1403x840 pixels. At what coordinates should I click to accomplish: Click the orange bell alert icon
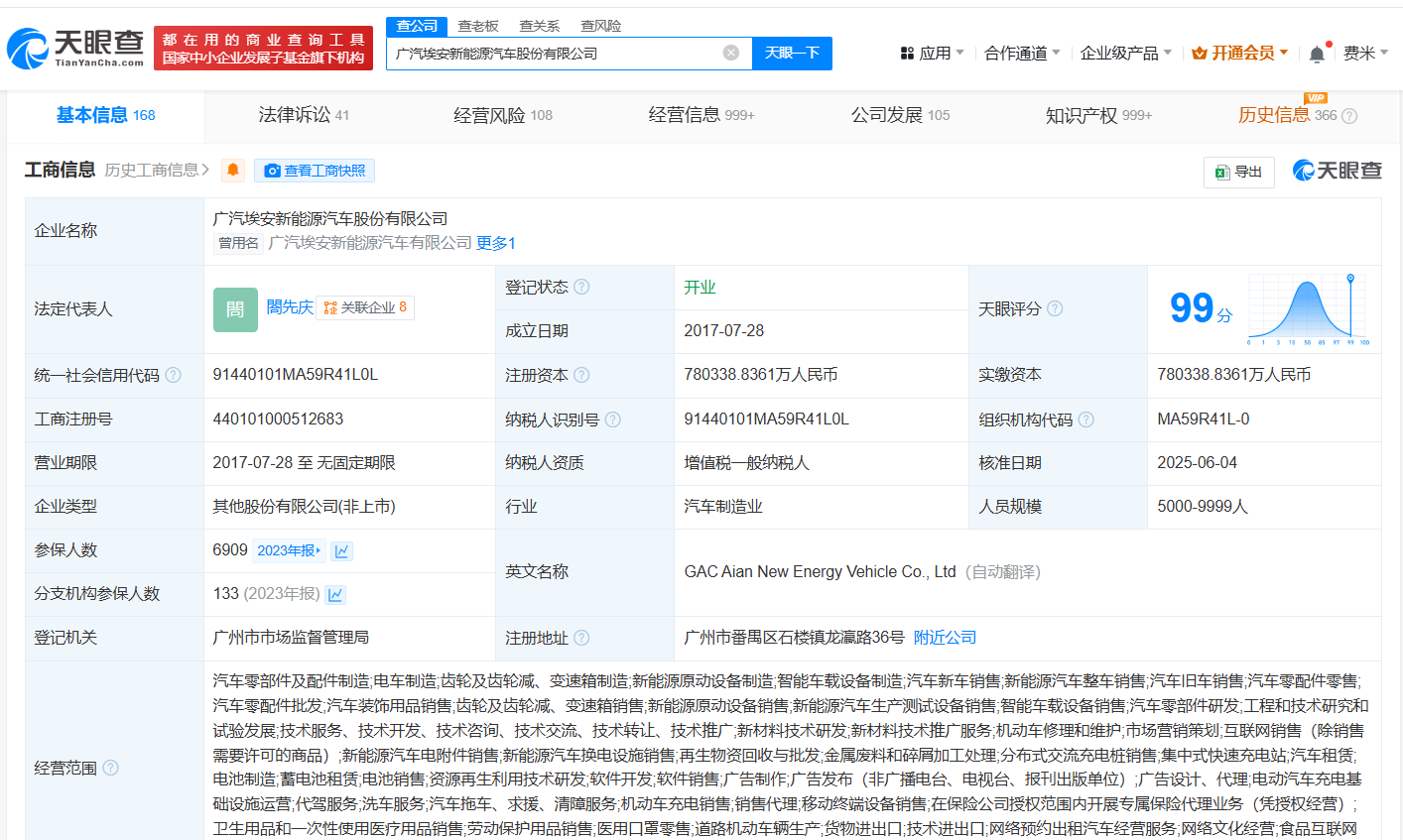[233, 171]
